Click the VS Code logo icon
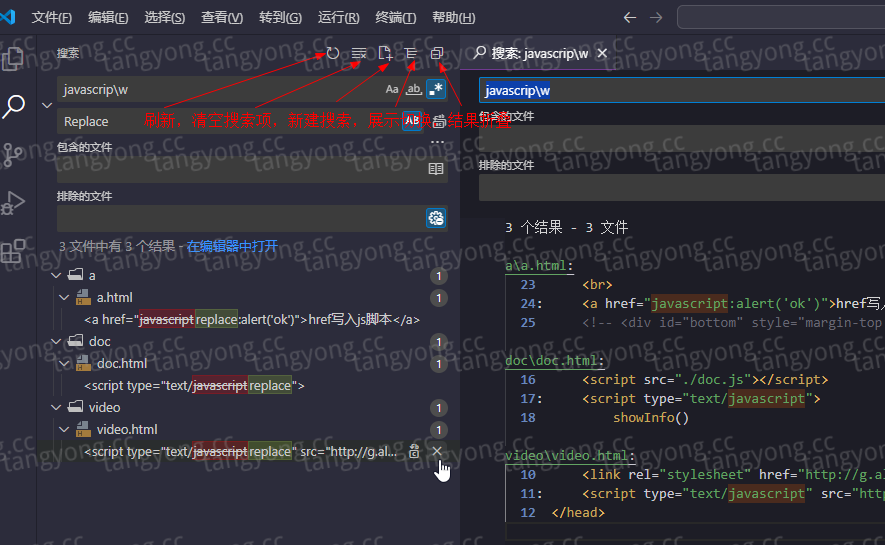 (8, 17)
